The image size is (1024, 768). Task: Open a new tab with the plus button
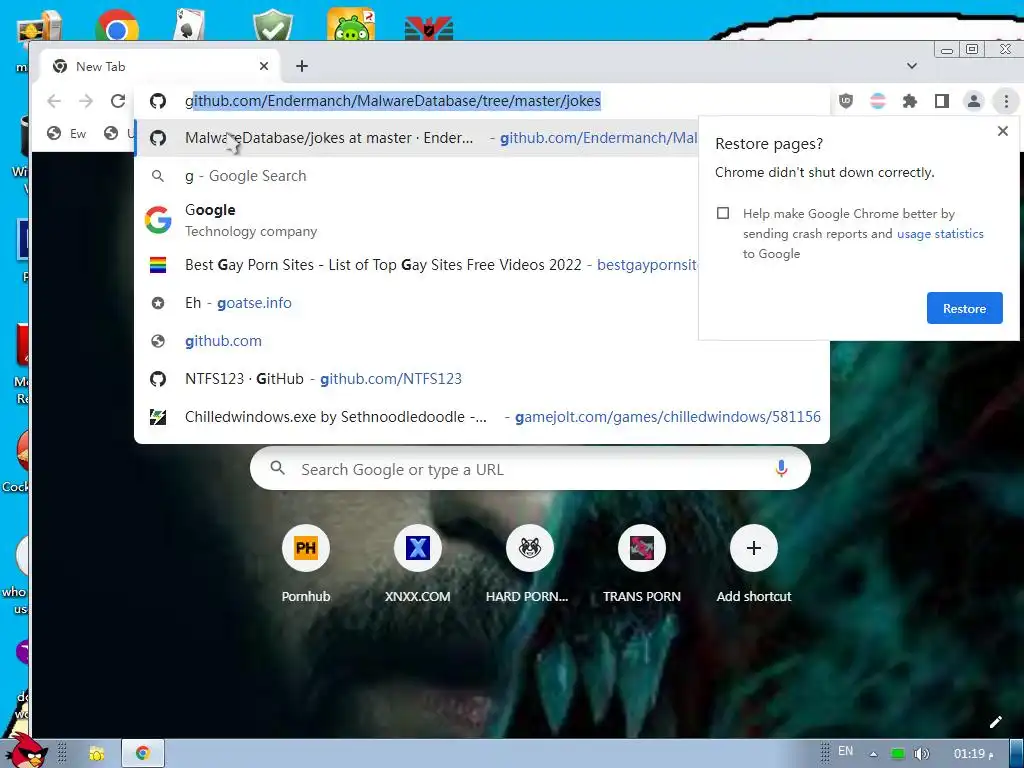pyautogui.click(x=302, y=66)
